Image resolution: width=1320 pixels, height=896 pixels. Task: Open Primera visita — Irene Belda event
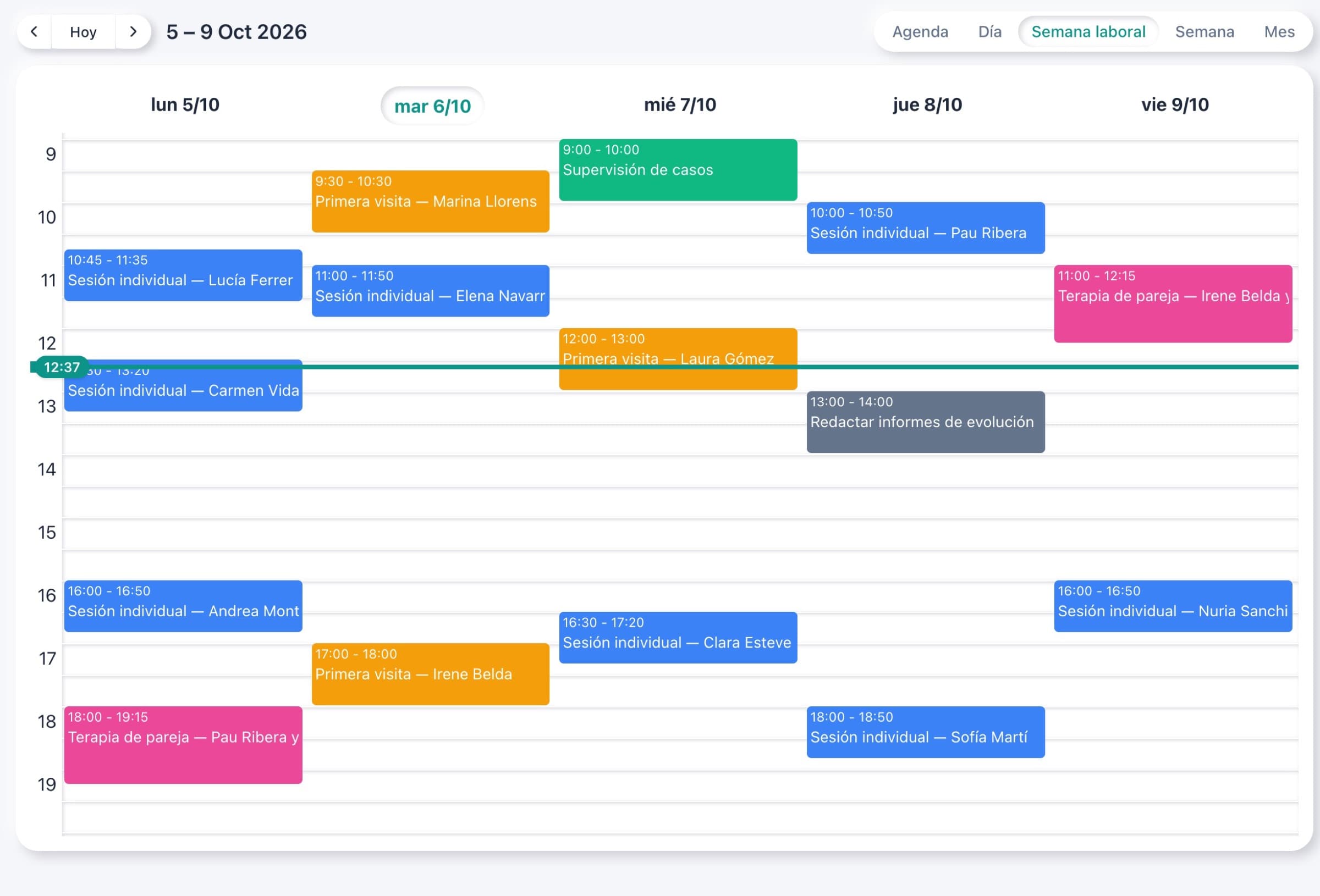coord(430,674)
